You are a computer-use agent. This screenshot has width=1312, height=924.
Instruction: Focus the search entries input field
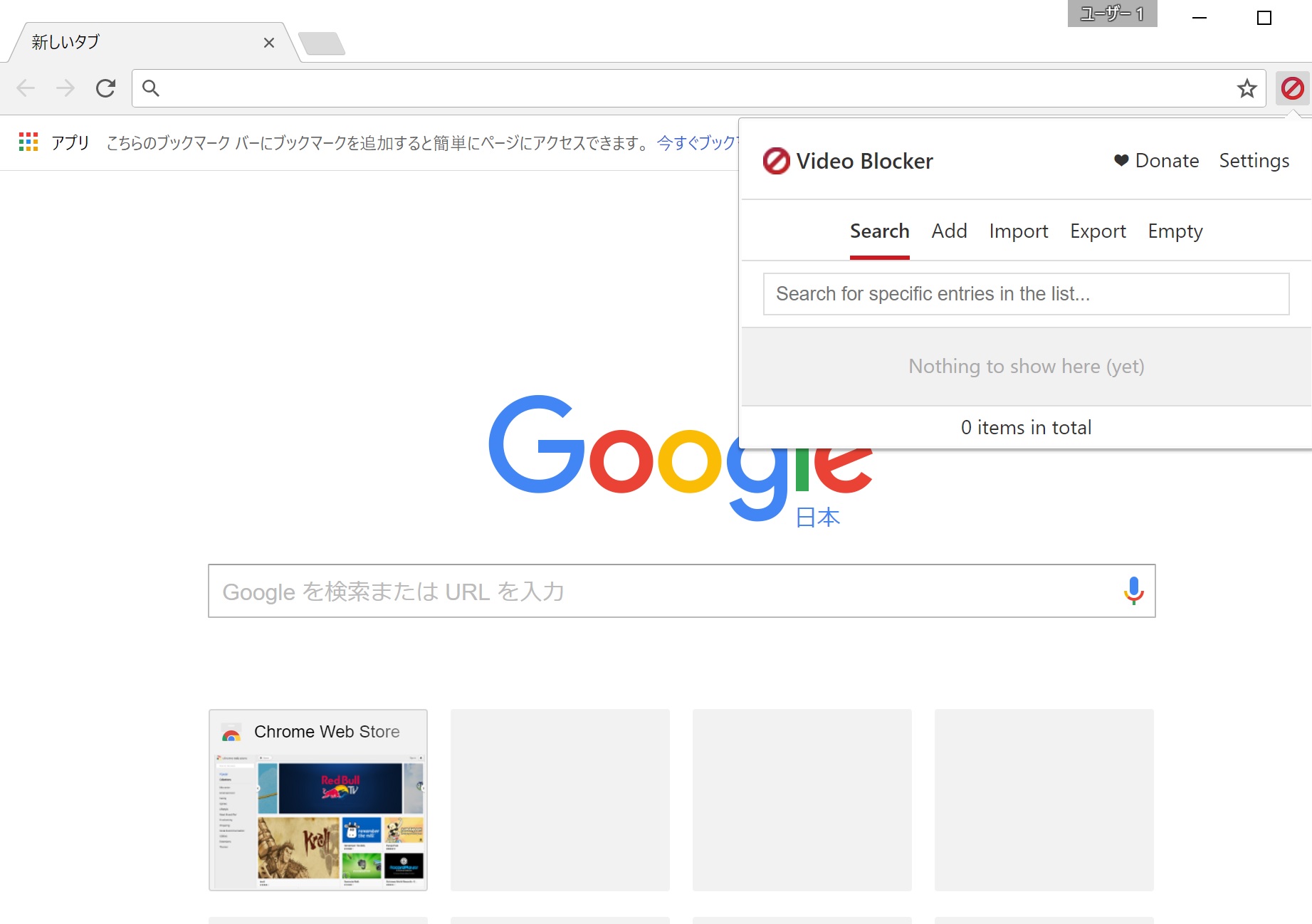click(1026, 294)
